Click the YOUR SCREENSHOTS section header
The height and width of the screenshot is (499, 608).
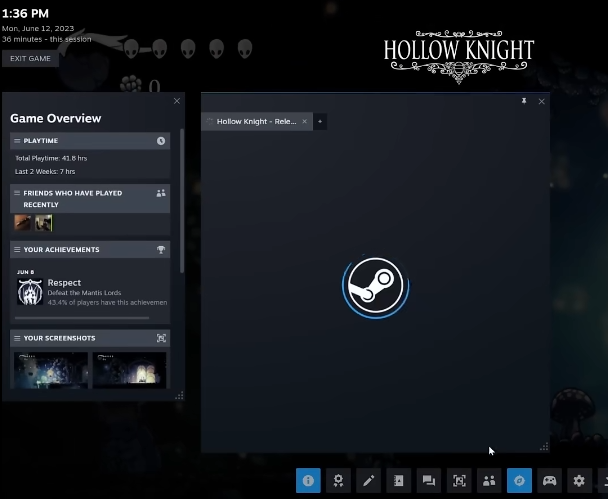90,338
